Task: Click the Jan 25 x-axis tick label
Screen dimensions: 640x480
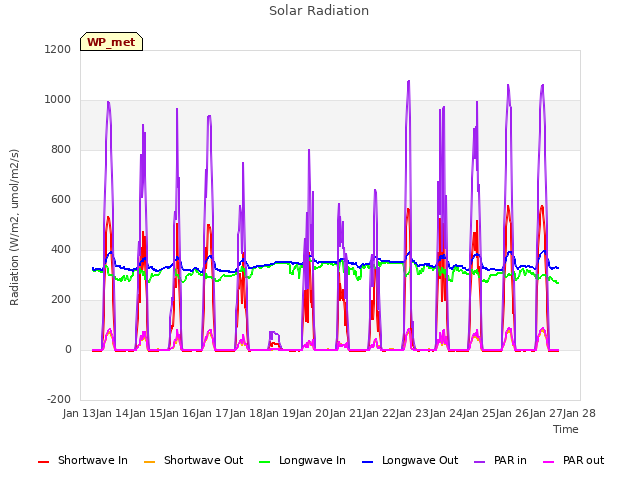Action: (479, 413)
